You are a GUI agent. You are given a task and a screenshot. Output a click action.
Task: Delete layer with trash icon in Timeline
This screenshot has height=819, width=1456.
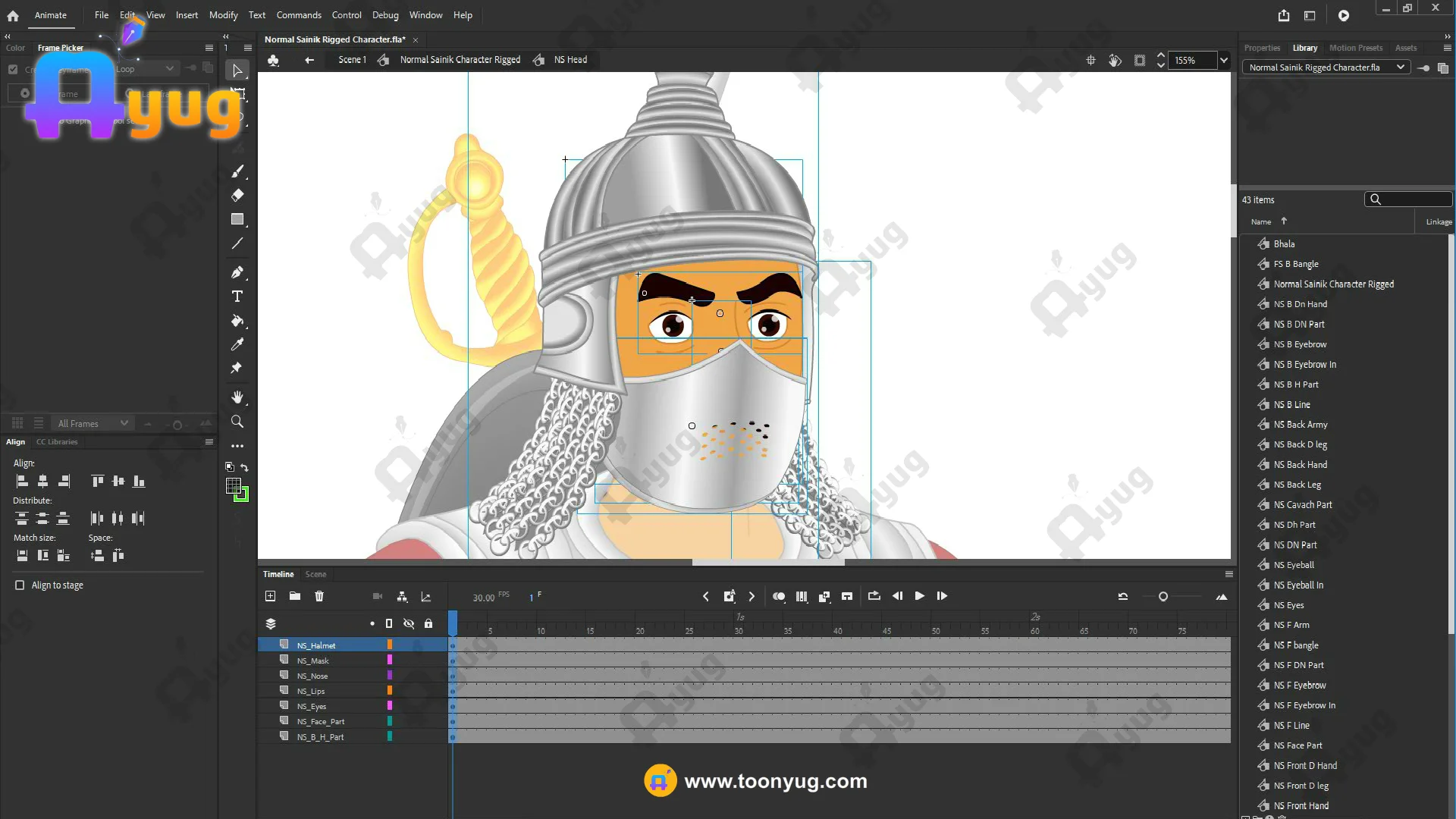319,596
